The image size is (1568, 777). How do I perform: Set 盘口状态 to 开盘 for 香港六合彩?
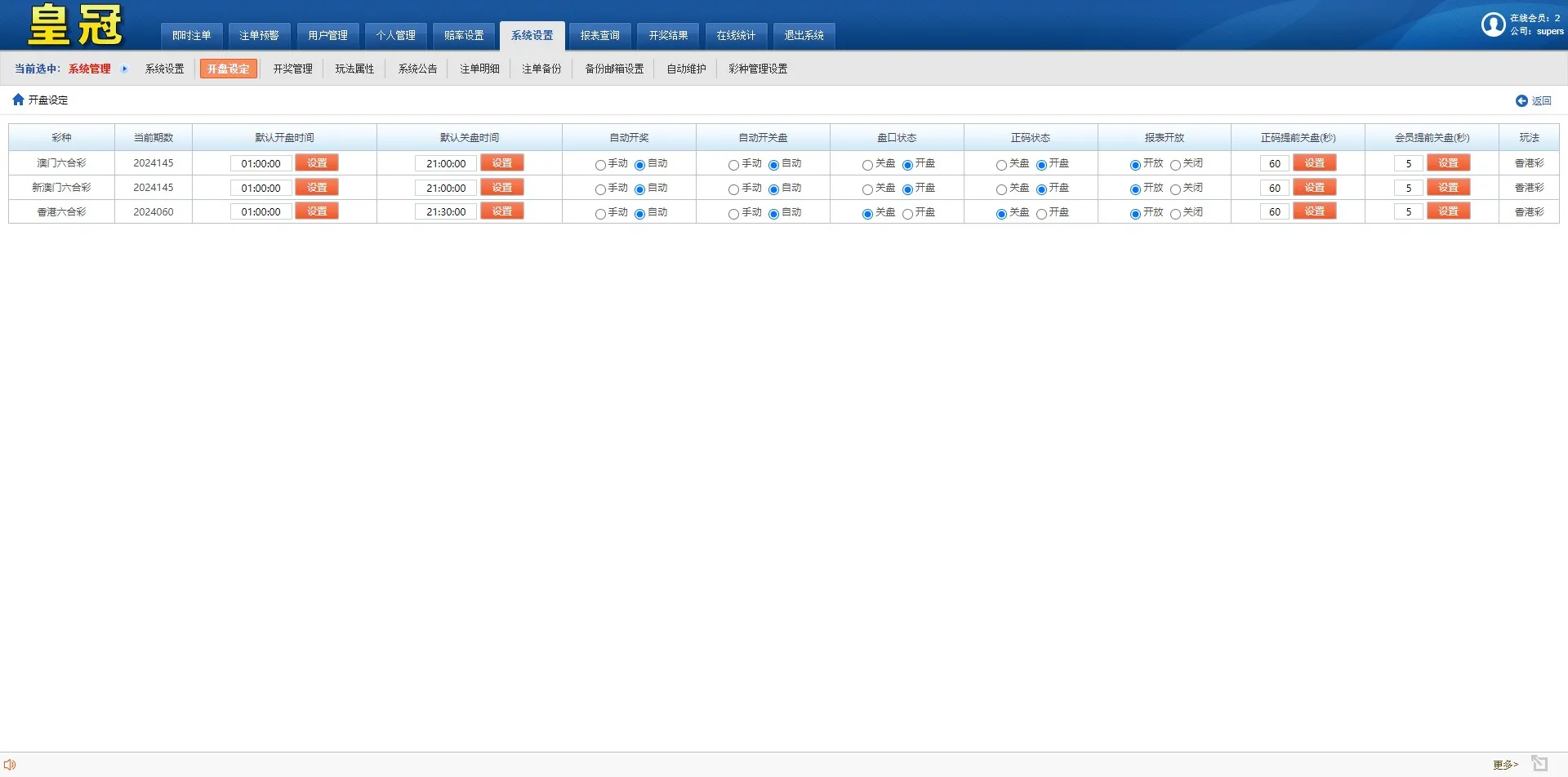pyautogui.click(x=907, y=214)
